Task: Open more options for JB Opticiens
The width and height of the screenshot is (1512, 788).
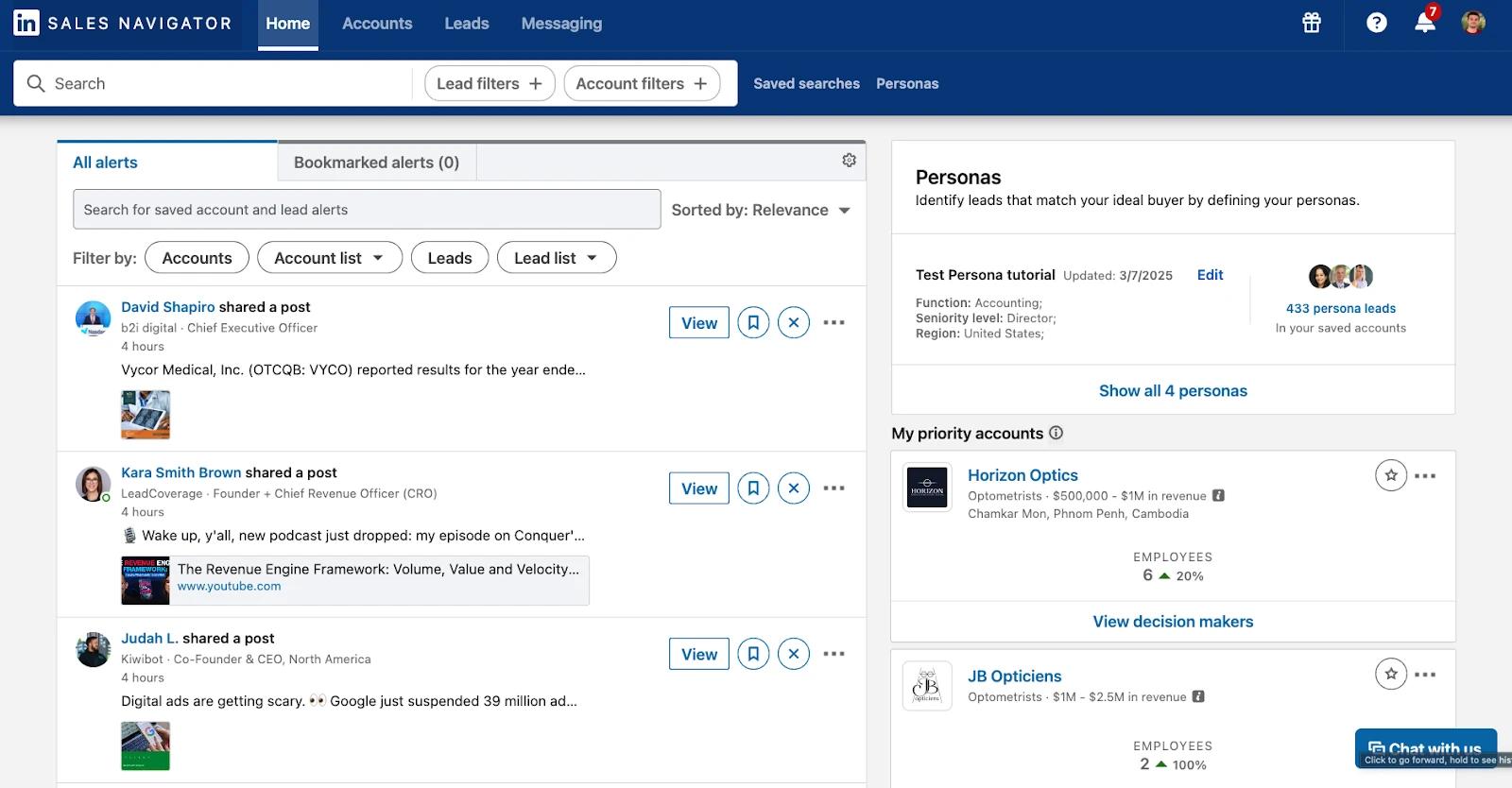Action: [1425, 675]
